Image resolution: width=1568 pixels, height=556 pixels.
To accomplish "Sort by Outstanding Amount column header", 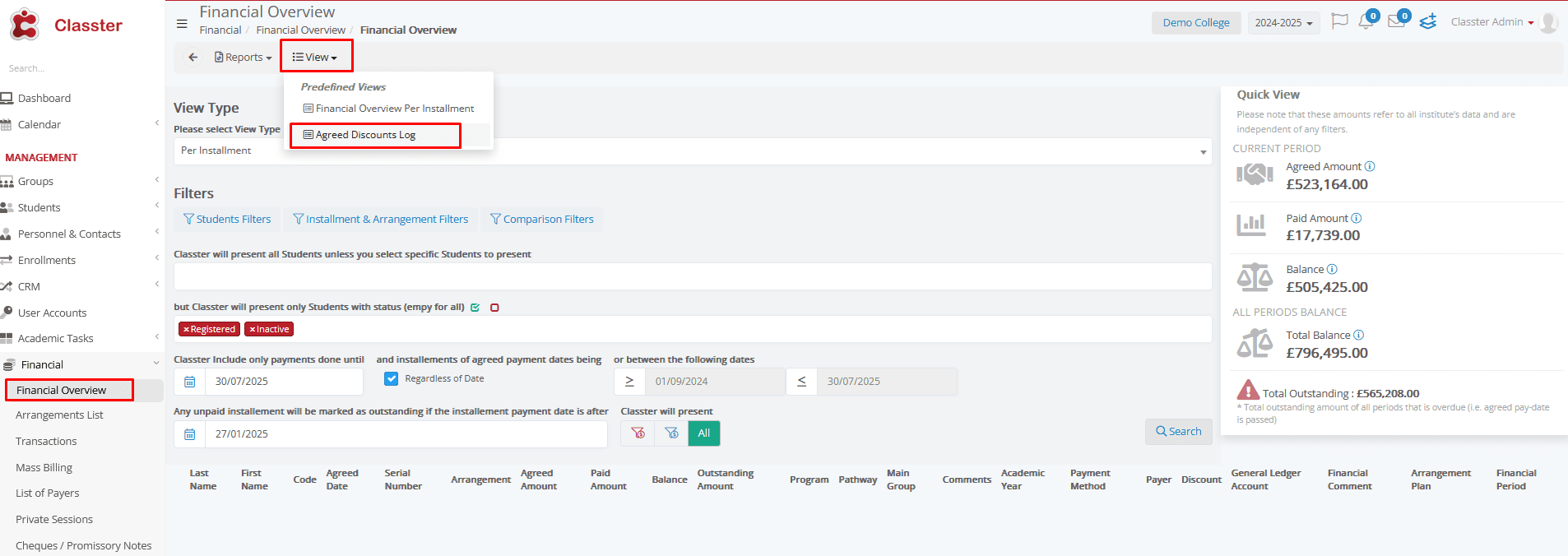I will [x=726, y=480].
